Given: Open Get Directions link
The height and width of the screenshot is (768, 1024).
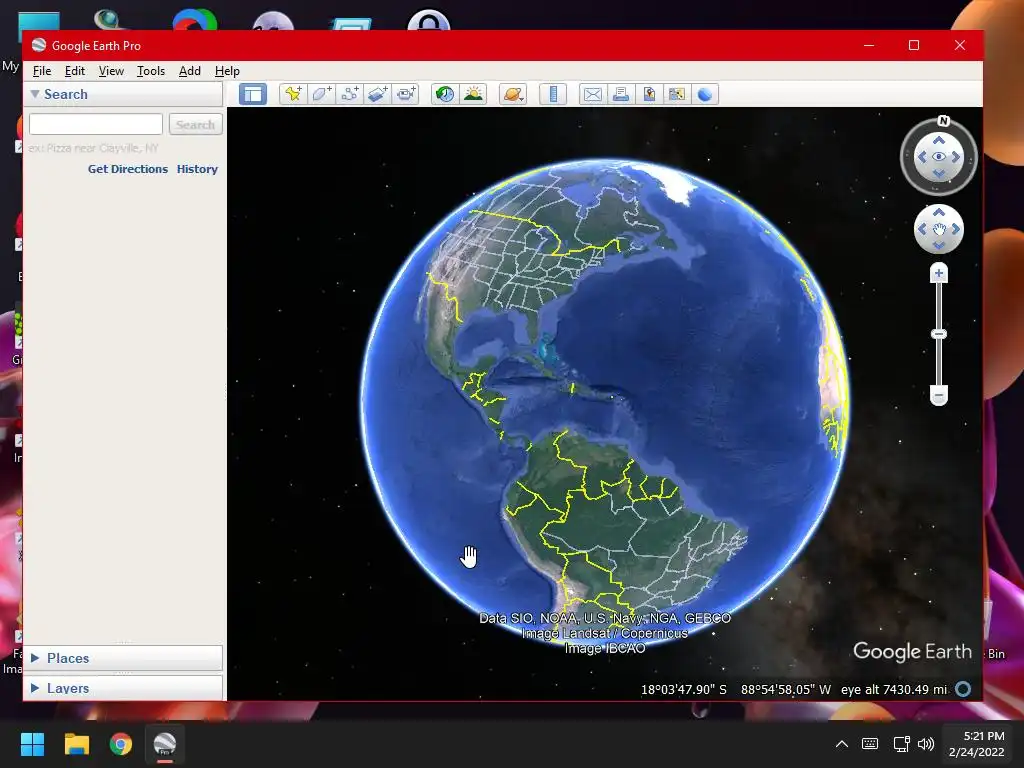Looking at the screenshot, I should point(128,168).
